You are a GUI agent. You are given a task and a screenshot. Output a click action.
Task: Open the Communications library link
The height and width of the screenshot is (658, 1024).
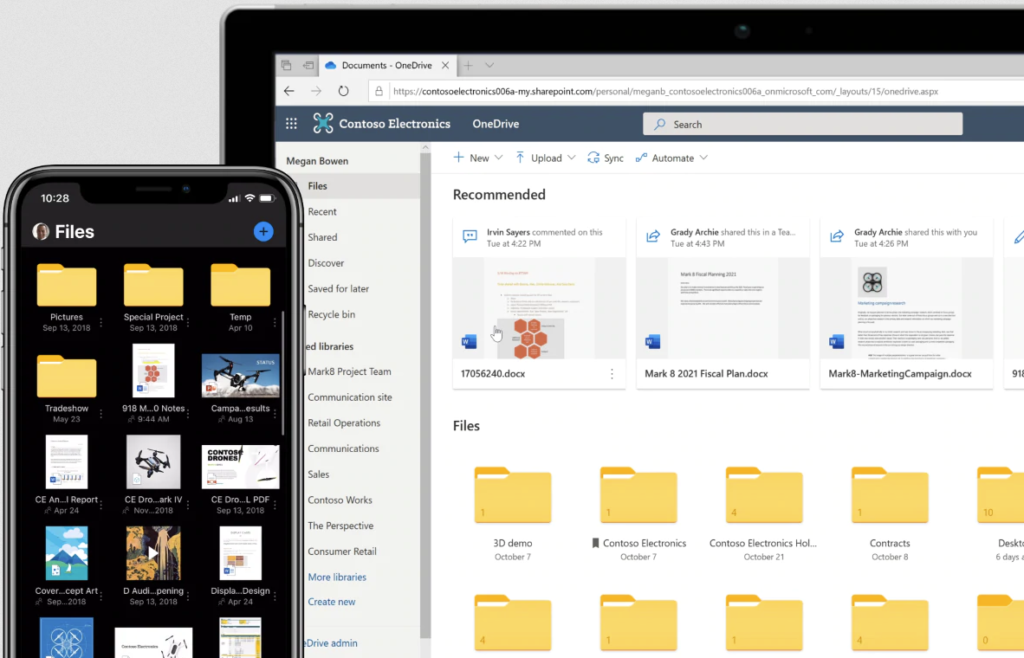(x=344, y=448)
